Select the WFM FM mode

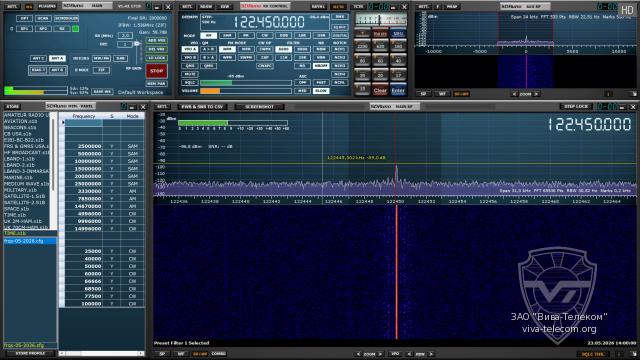click(227, 58)
